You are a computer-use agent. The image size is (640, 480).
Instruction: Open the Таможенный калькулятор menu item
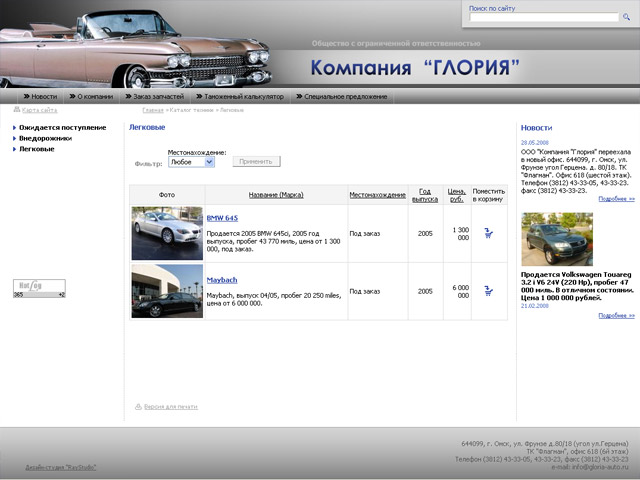coord(240,97)
